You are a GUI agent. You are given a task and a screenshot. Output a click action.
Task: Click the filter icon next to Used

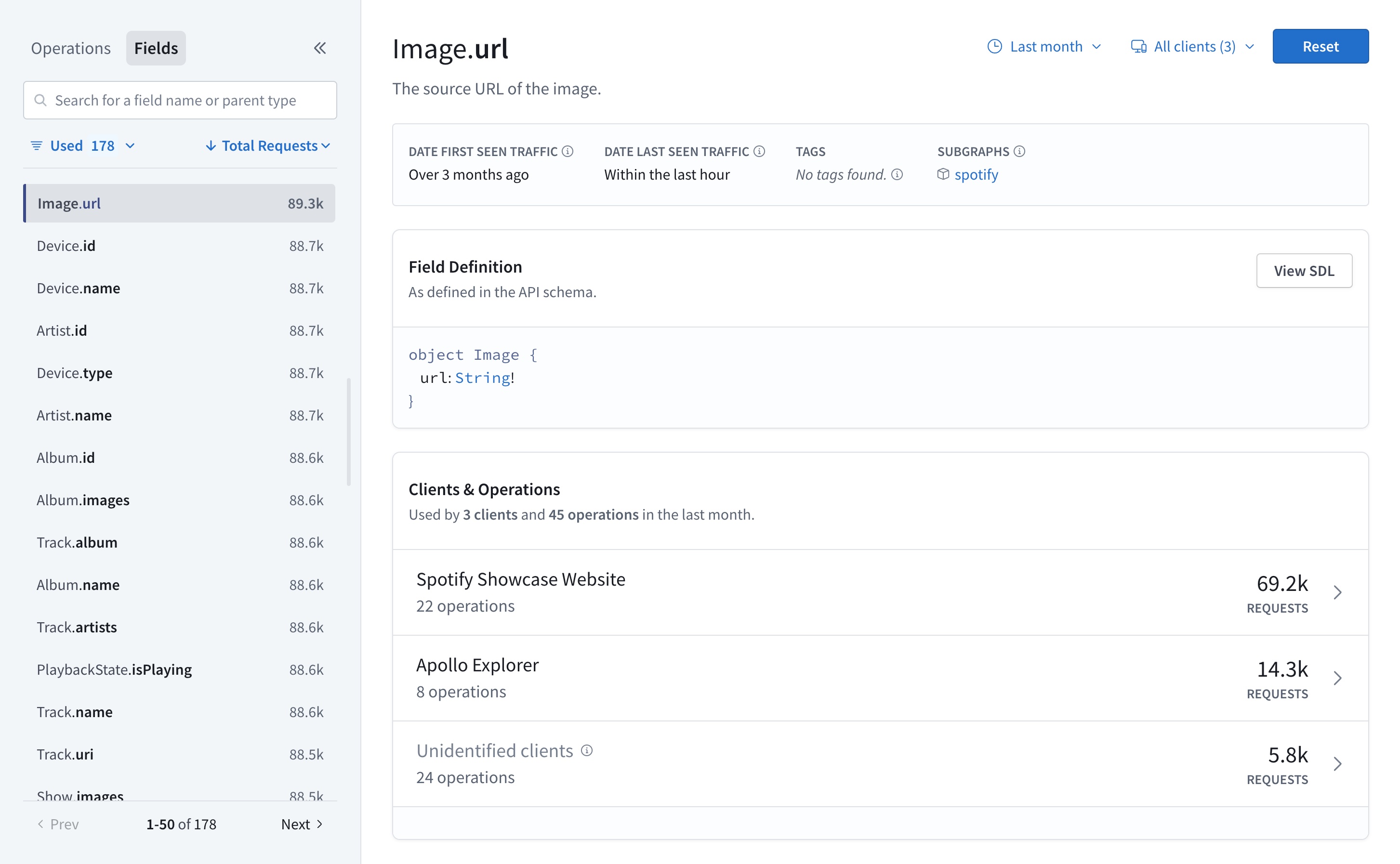tap(36, 146)
